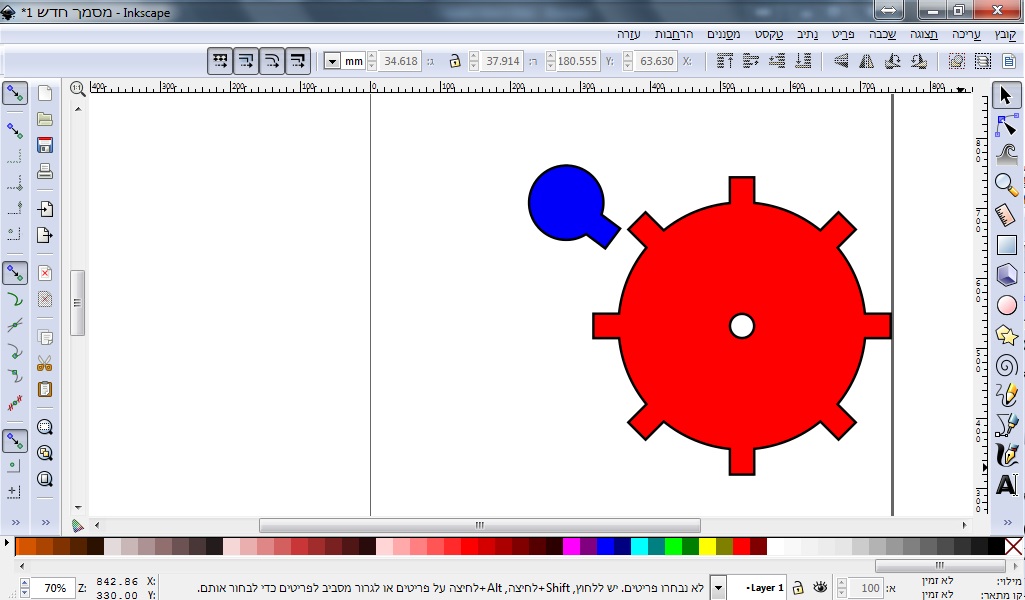Screen dimensions: 1025x600
Task: Print the document
Action: (x=44, y=171)
